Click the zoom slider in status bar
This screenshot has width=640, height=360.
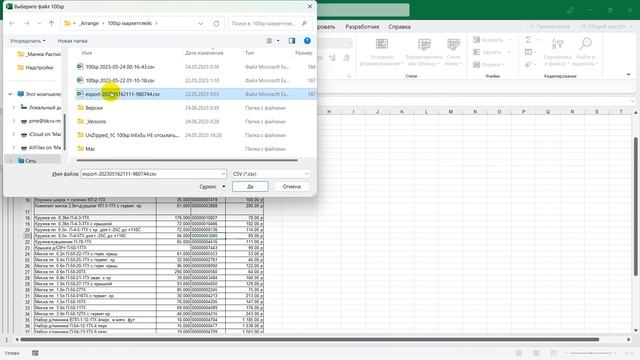[x=591, y=353]
